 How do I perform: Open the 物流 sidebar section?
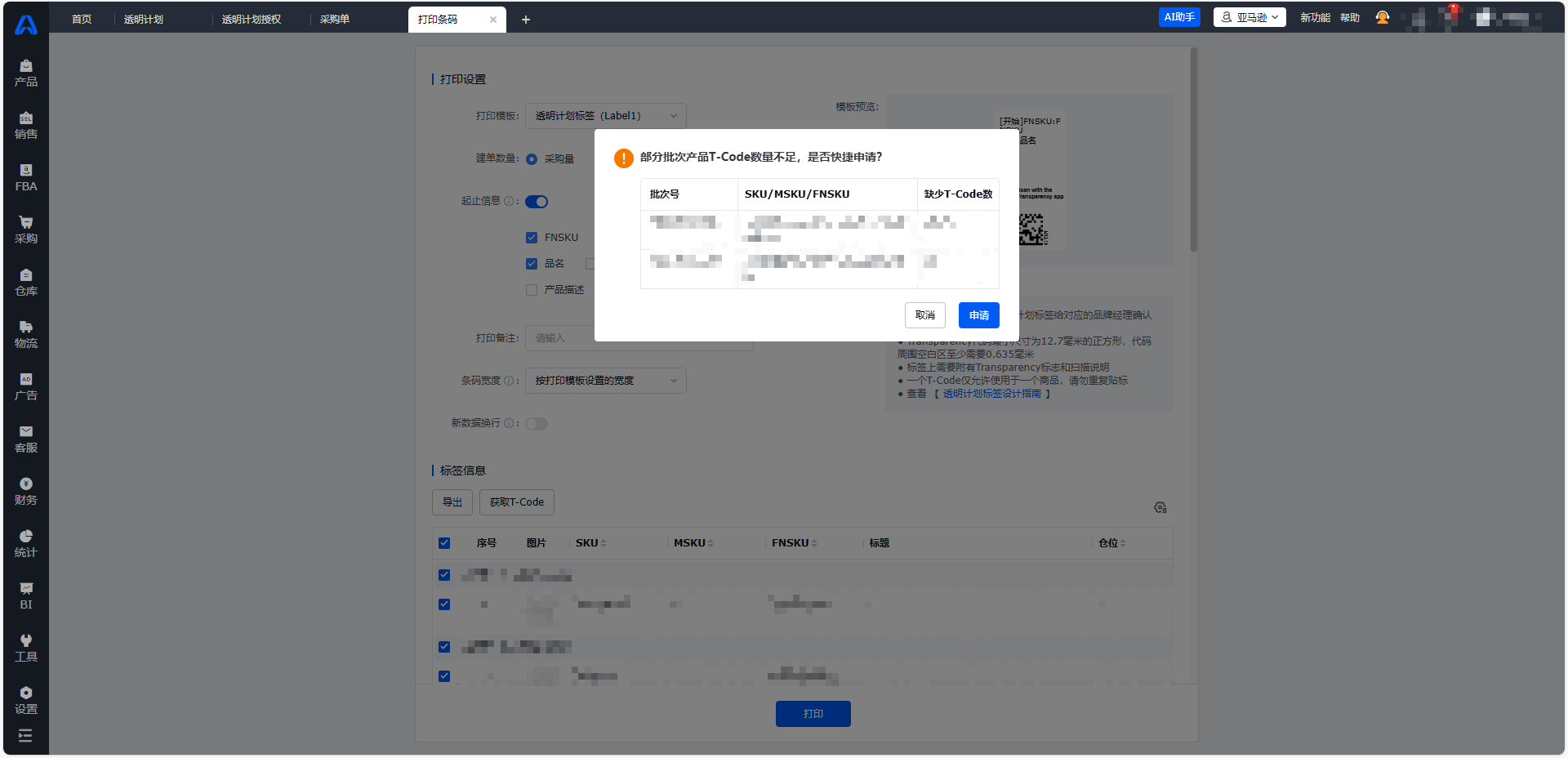(26, 334)
